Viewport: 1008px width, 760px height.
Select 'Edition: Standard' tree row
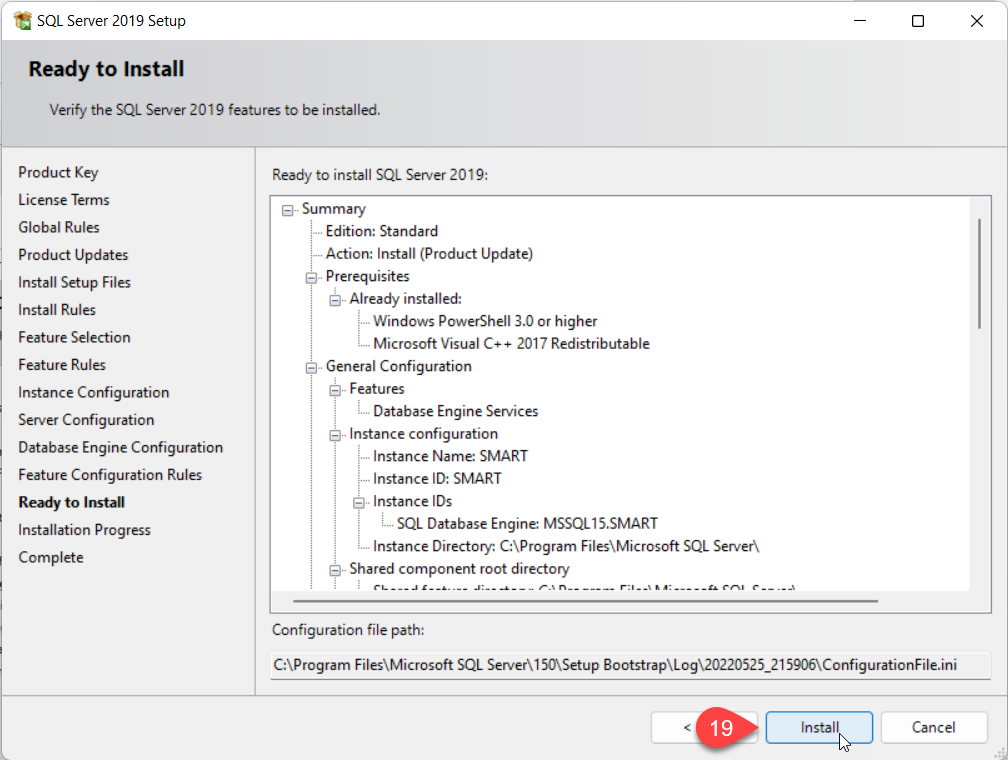[382, 231]
